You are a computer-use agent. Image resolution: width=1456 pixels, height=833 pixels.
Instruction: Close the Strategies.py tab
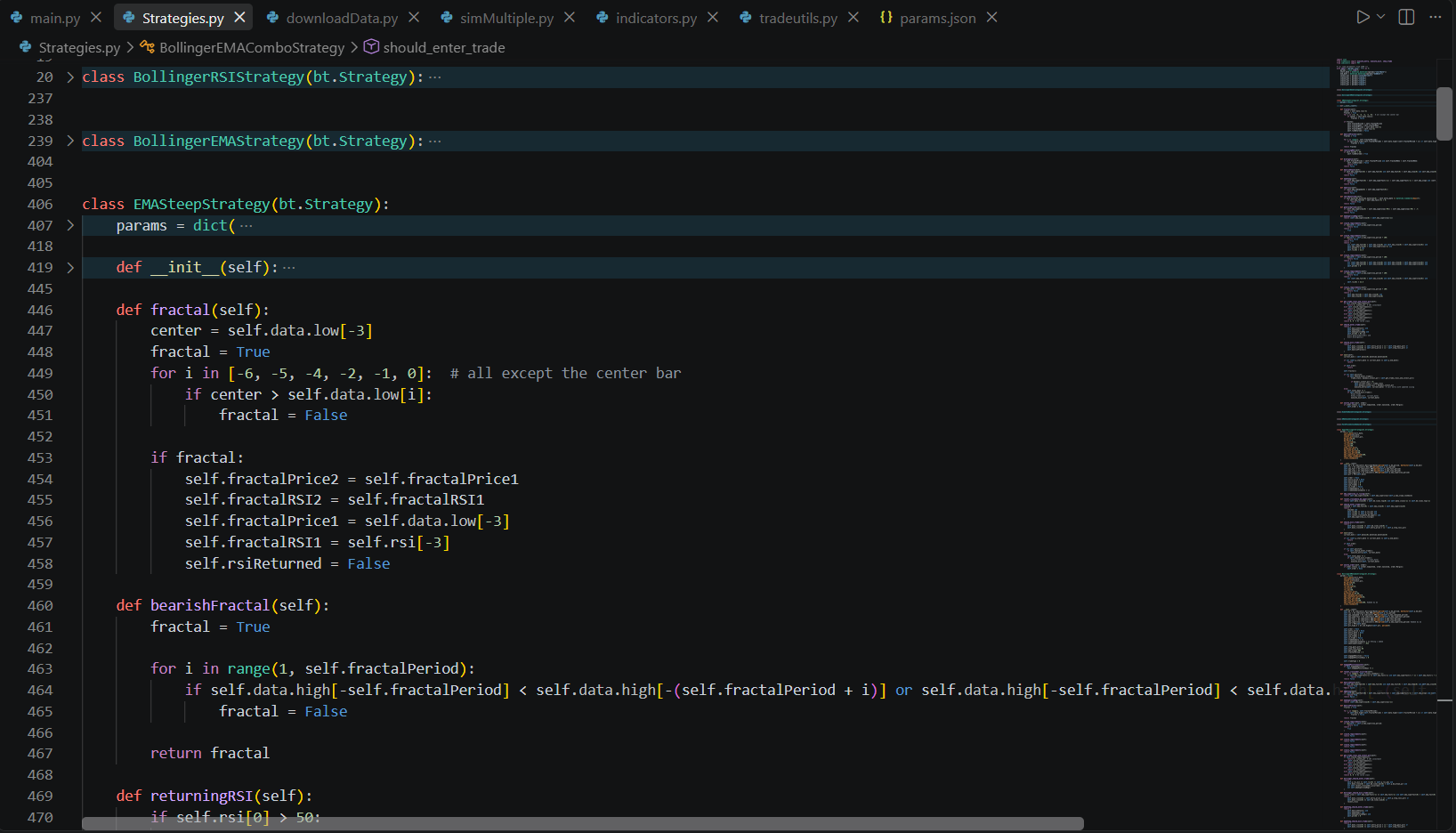click(x=239, y=17)
